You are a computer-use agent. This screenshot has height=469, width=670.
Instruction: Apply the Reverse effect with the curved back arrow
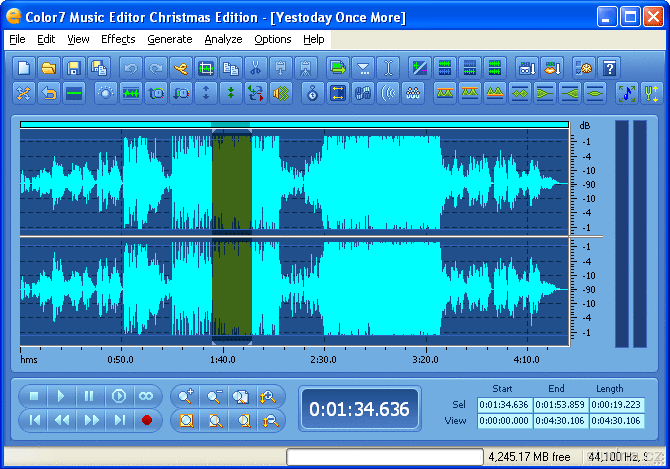tap(48, 93)
